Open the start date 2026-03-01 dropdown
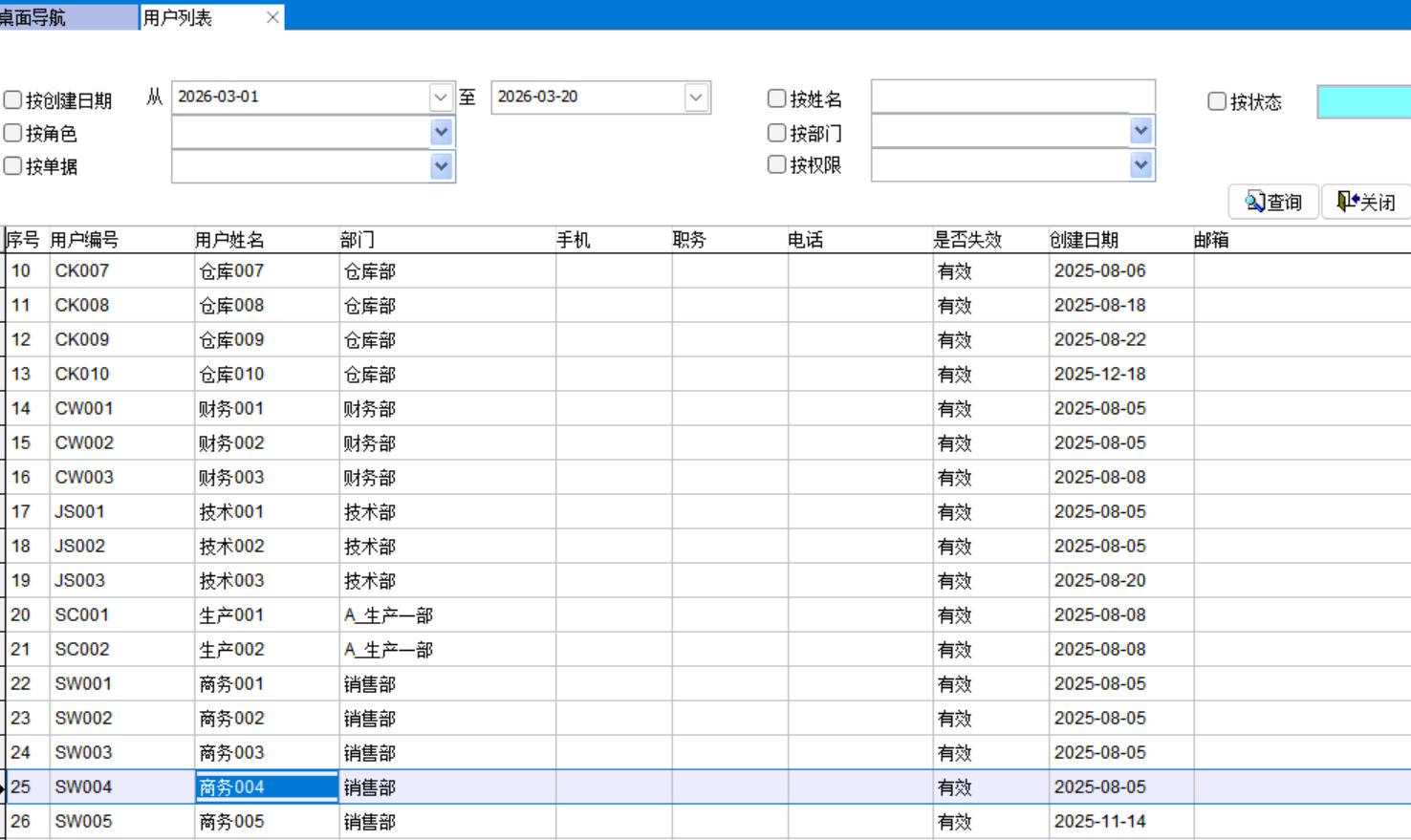 (x=440, y=97)
